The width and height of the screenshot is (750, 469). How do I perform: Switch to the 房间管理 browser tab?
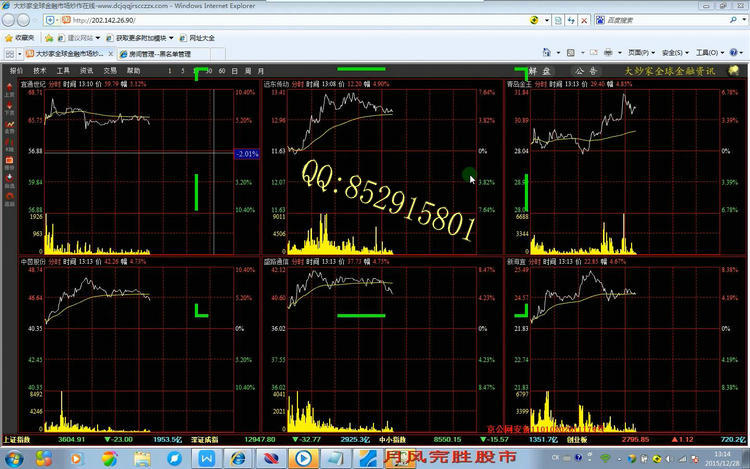coord(160,52)
